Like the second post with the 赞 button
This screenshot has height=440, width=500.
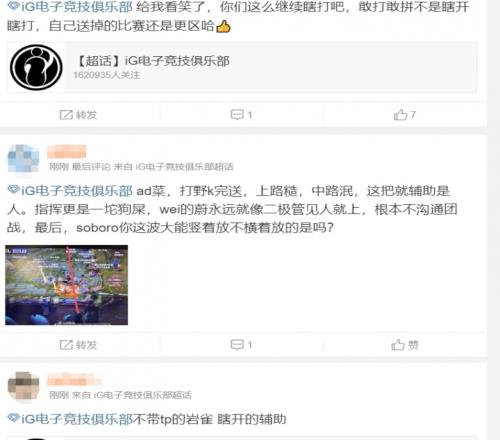(405, 345)
